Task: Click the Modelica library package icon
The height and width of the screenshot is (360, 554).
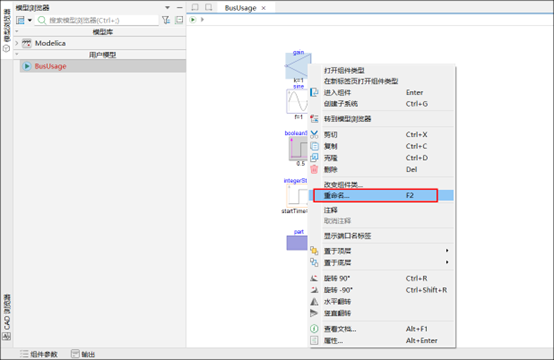Action: [x=26, y=43]
